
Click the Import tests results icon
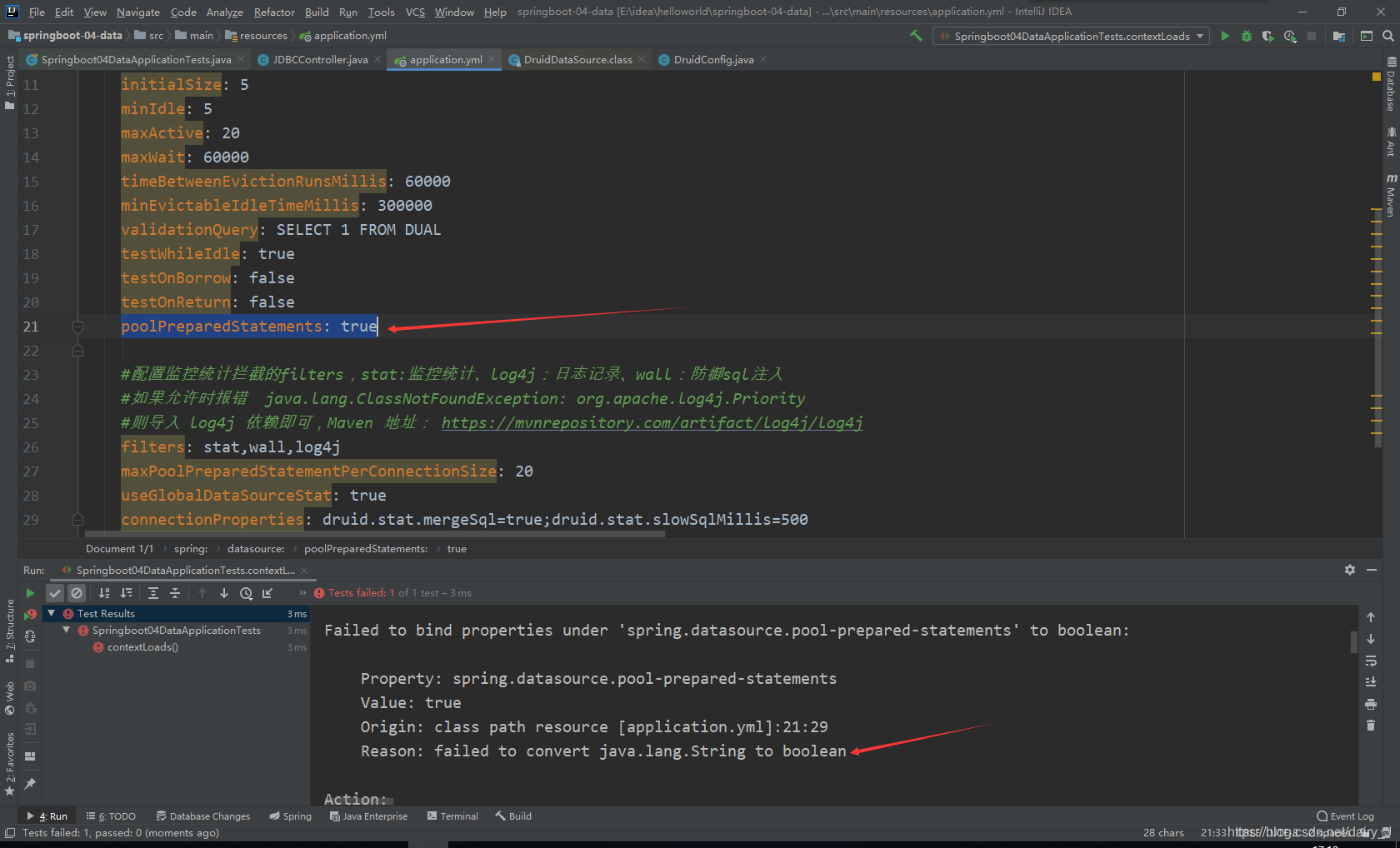[x=267, y=593]
